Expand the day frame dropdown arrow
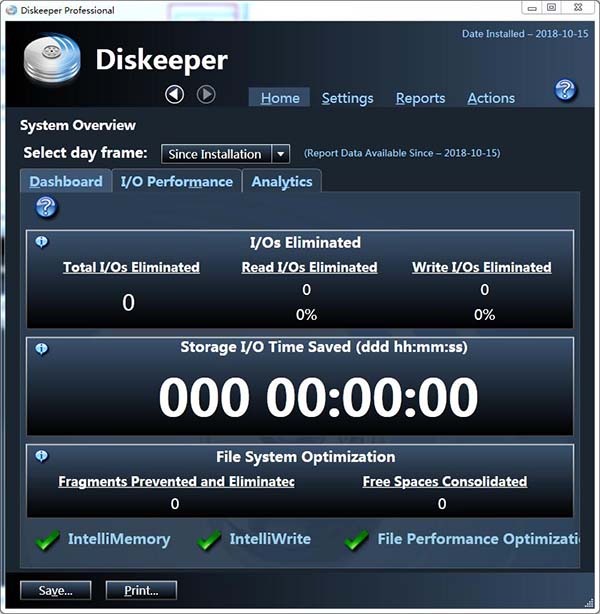600x614 pixels. [280, 154]
